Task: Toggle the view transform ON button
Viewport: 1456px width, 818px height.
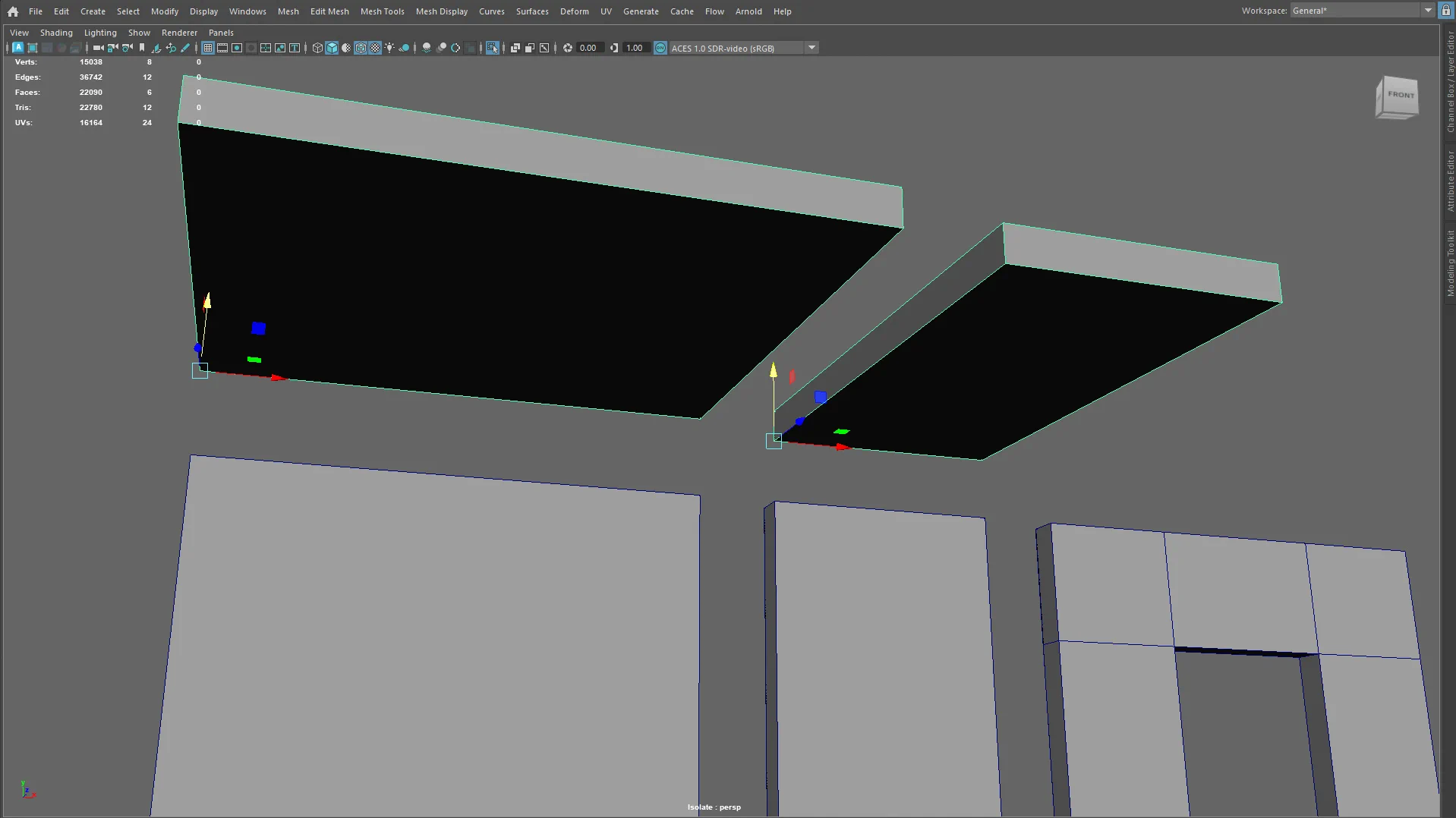Action: (660, 48)
